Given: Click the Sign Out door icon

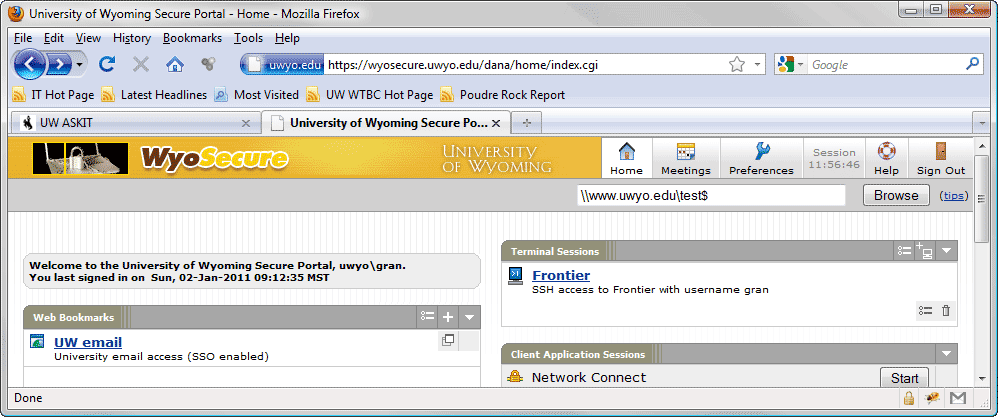Looking at the screenshot, I should [941, 152].
